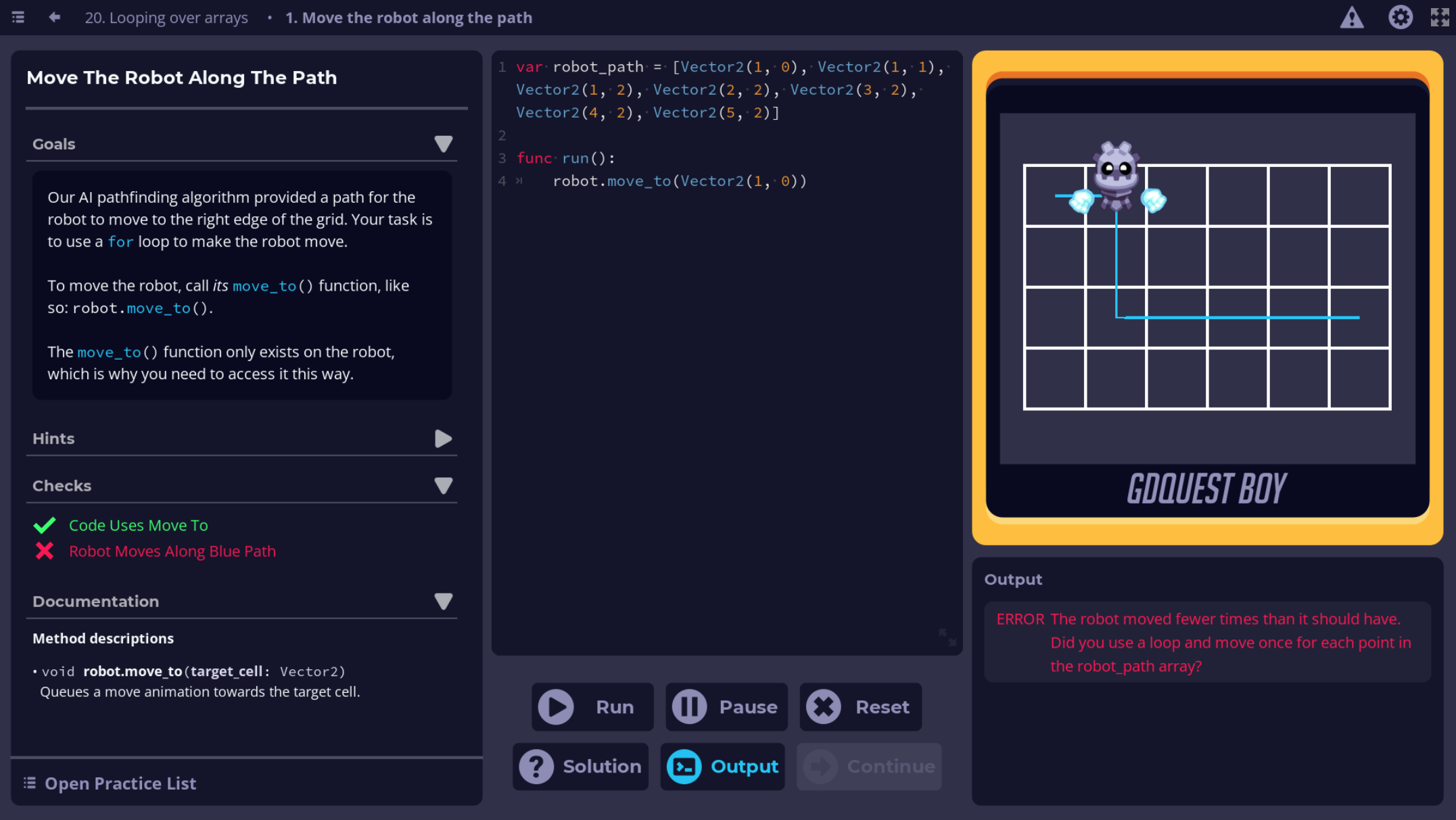Open the settings gear
1456x820 pixels.
click(1401, 17)
